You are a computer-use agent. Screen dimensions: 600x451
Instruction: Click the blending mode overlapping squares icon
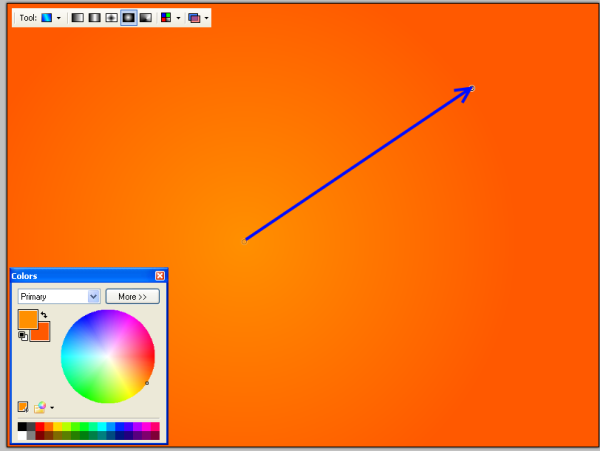(194, 18)
